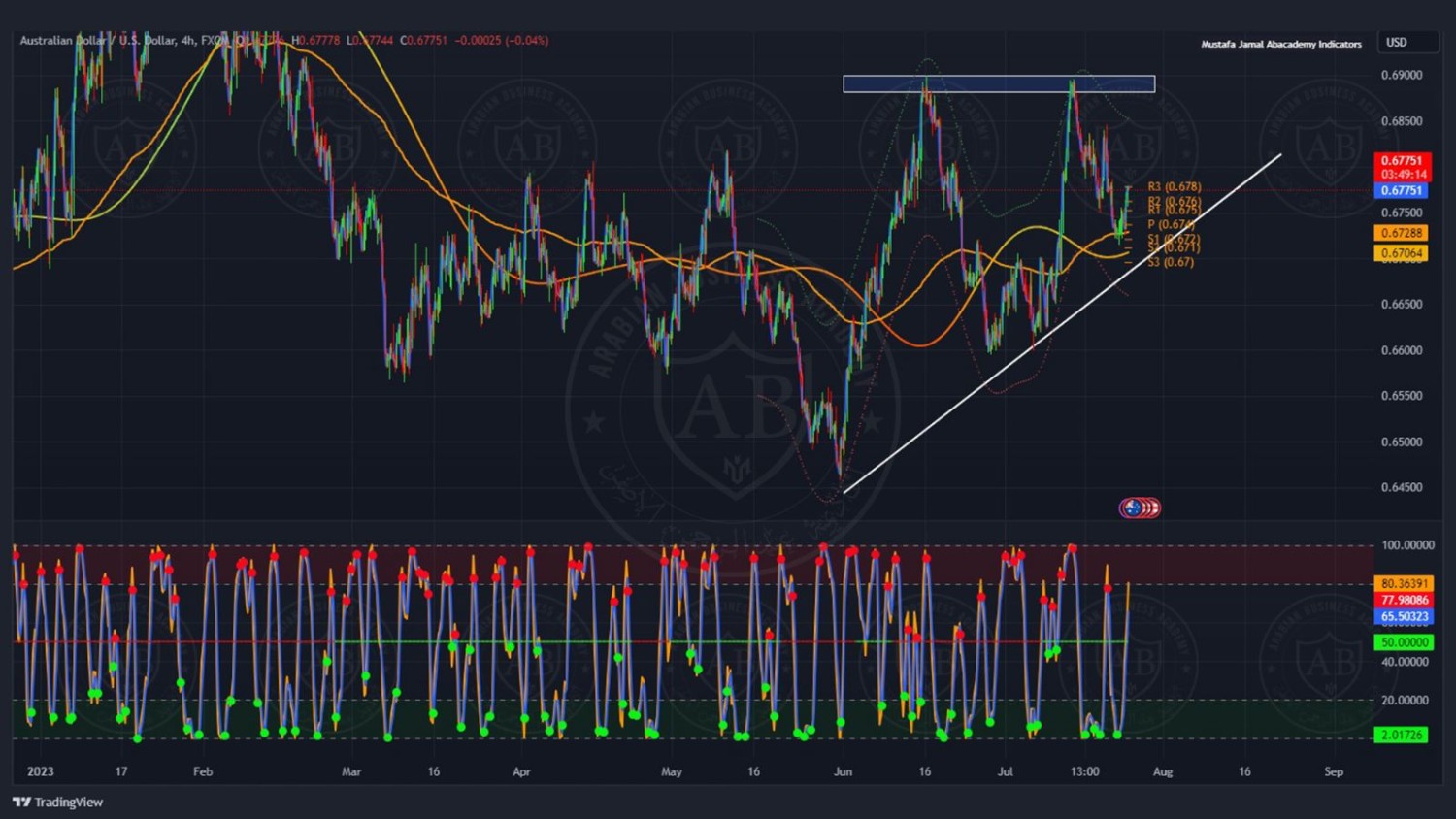This screenshot has width=1456, height=819.
Task: Click the 0.69000 price scale value
Action: coord(1402,75)
